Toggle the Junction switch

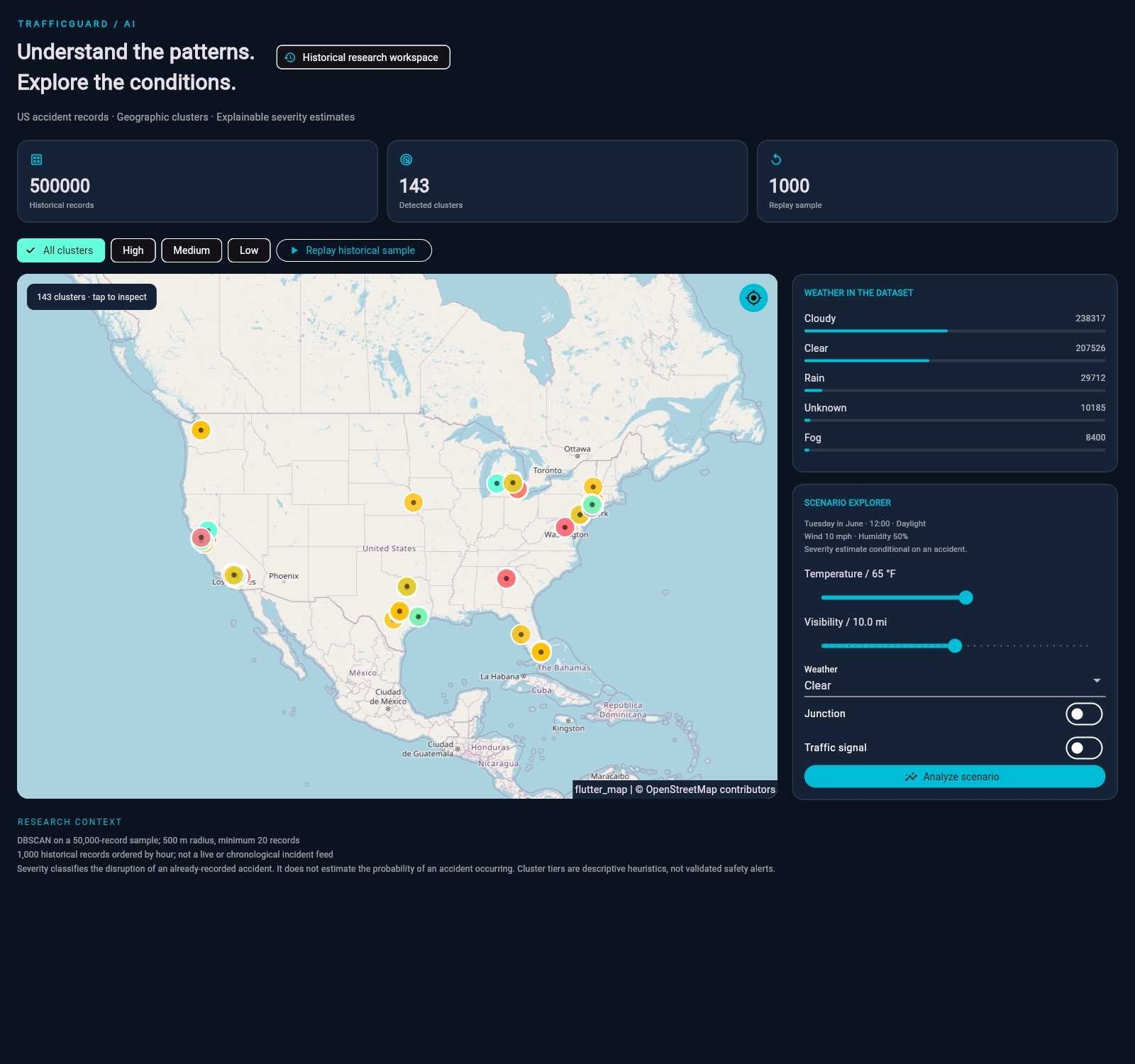pyautogui.click(x=1084, y=714)
